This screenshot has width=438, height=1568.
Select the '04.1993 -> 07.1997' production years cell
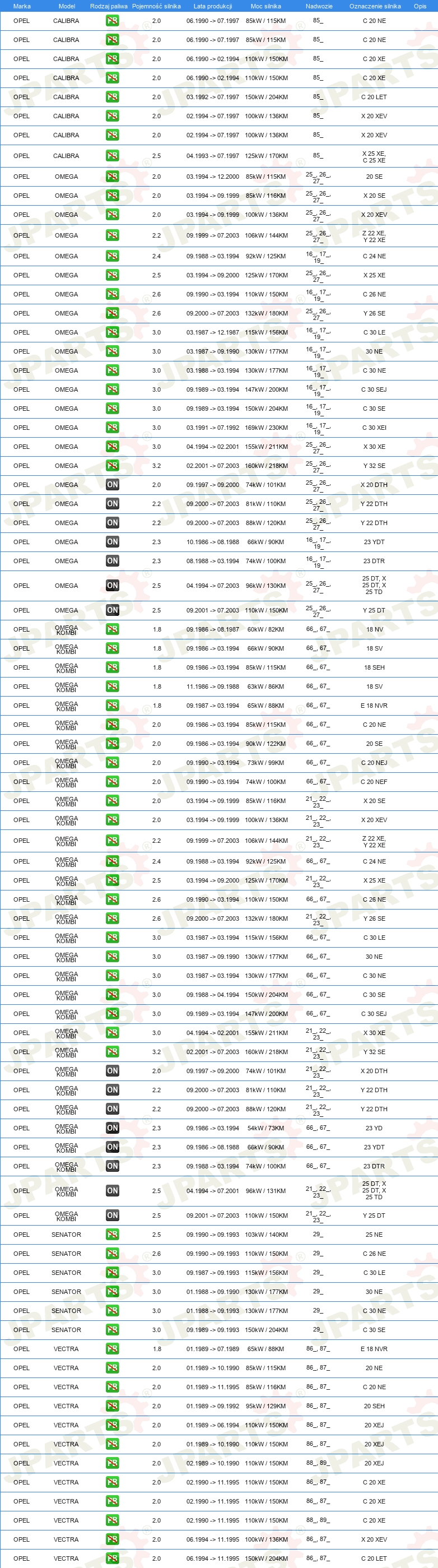pos(213,156)
